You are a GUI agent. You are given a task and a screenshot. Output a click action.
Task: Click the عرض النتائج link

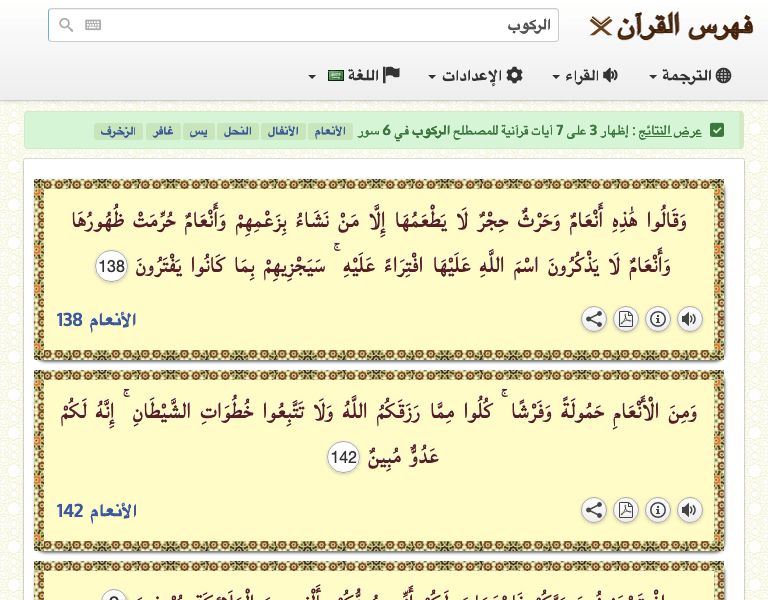coord(670,131)
